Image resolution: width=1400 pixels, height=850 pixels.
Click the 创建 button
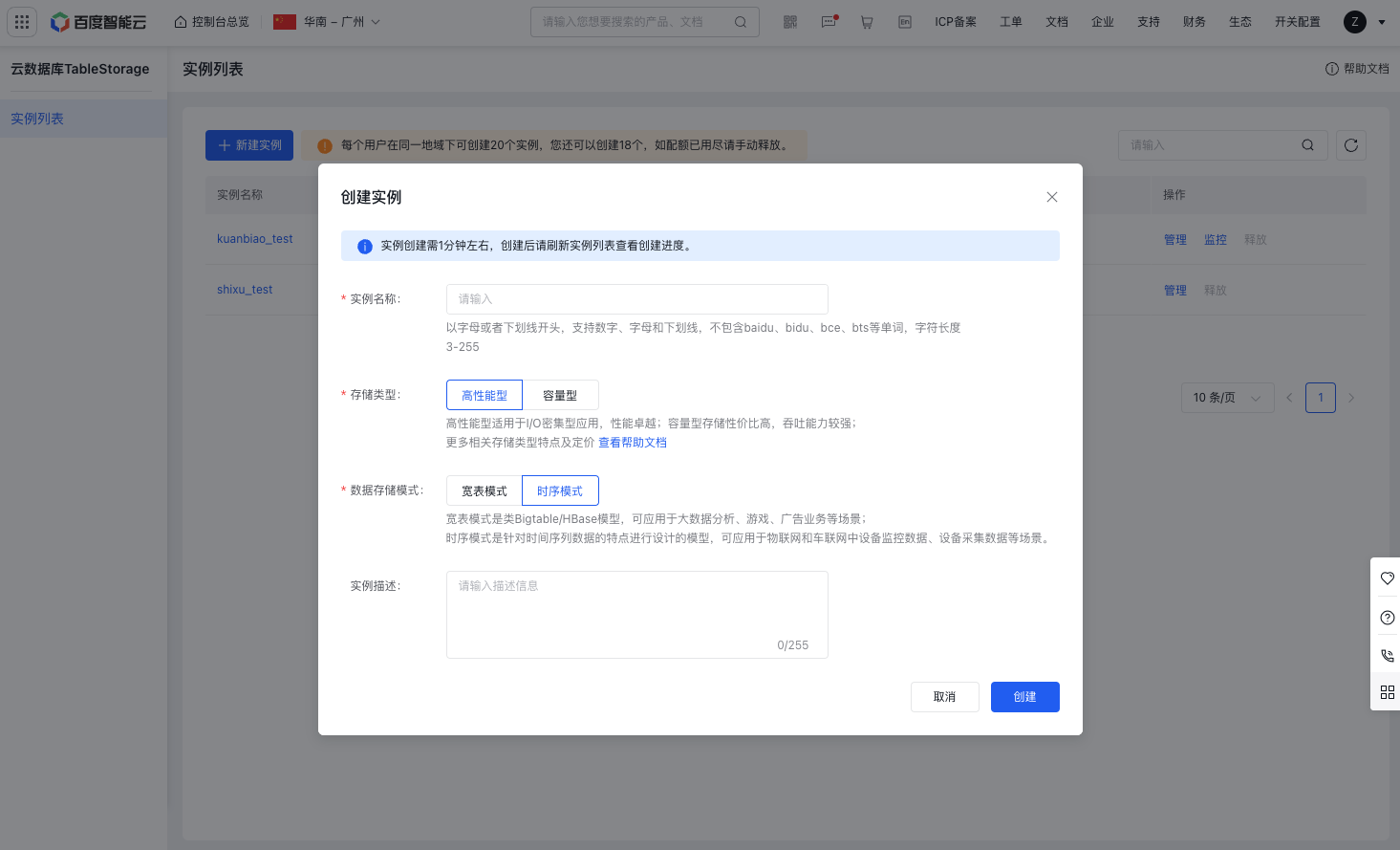[x=1025, y=697]
